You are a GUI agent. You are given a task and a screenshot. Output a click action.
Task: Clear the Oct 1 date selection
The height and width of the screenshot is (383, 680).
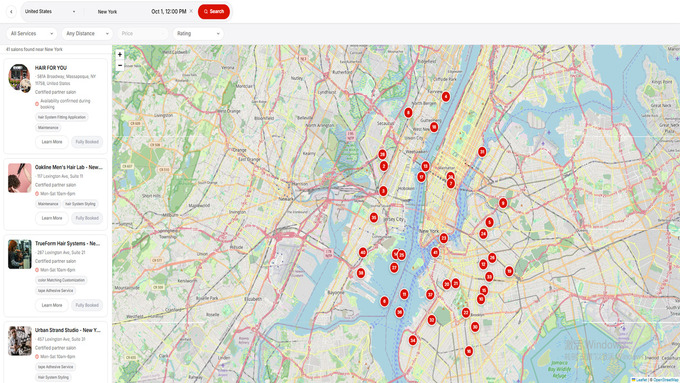pos(191,11)
